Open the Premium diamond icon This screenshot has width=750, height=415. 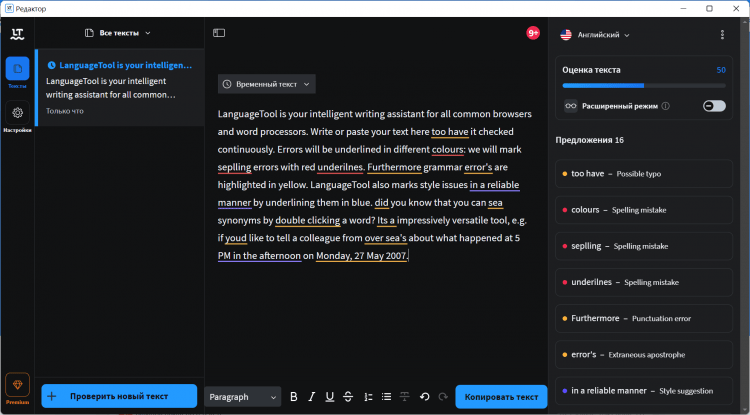tap(17, 385)
